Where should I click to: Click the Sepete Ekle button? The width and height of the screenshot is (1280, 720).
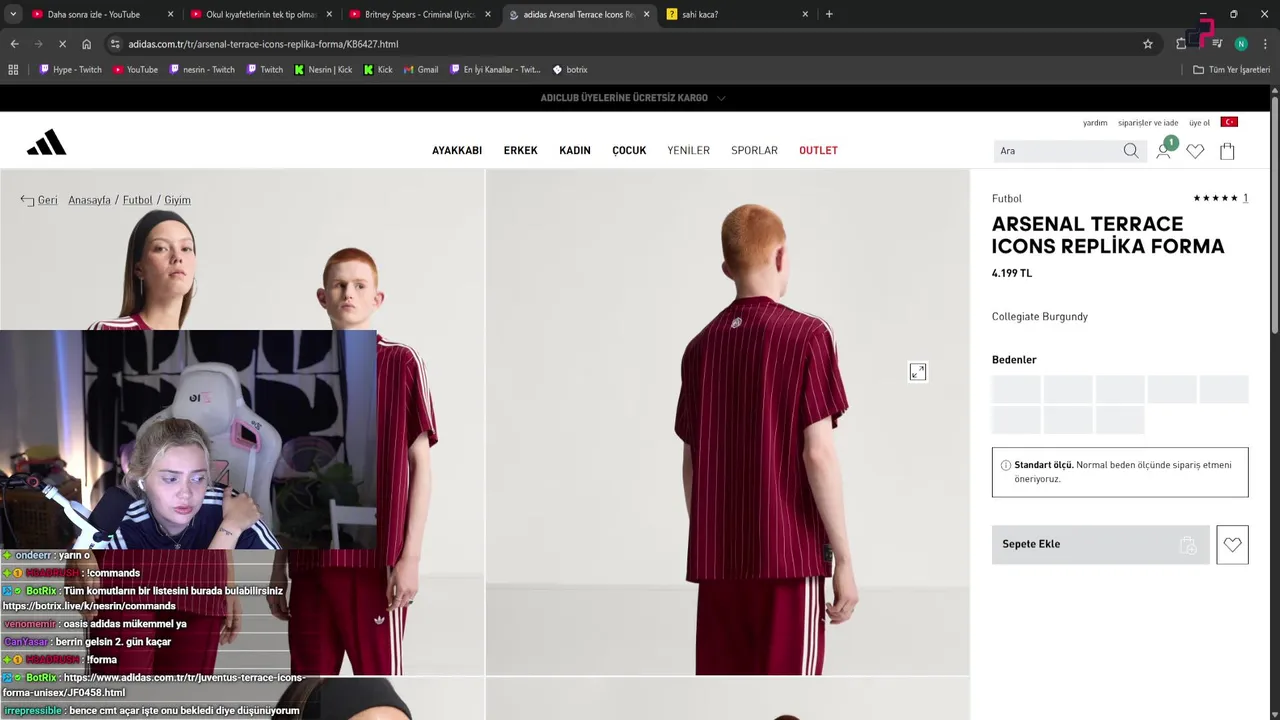pyautogui.click(x=1100, y=545)
